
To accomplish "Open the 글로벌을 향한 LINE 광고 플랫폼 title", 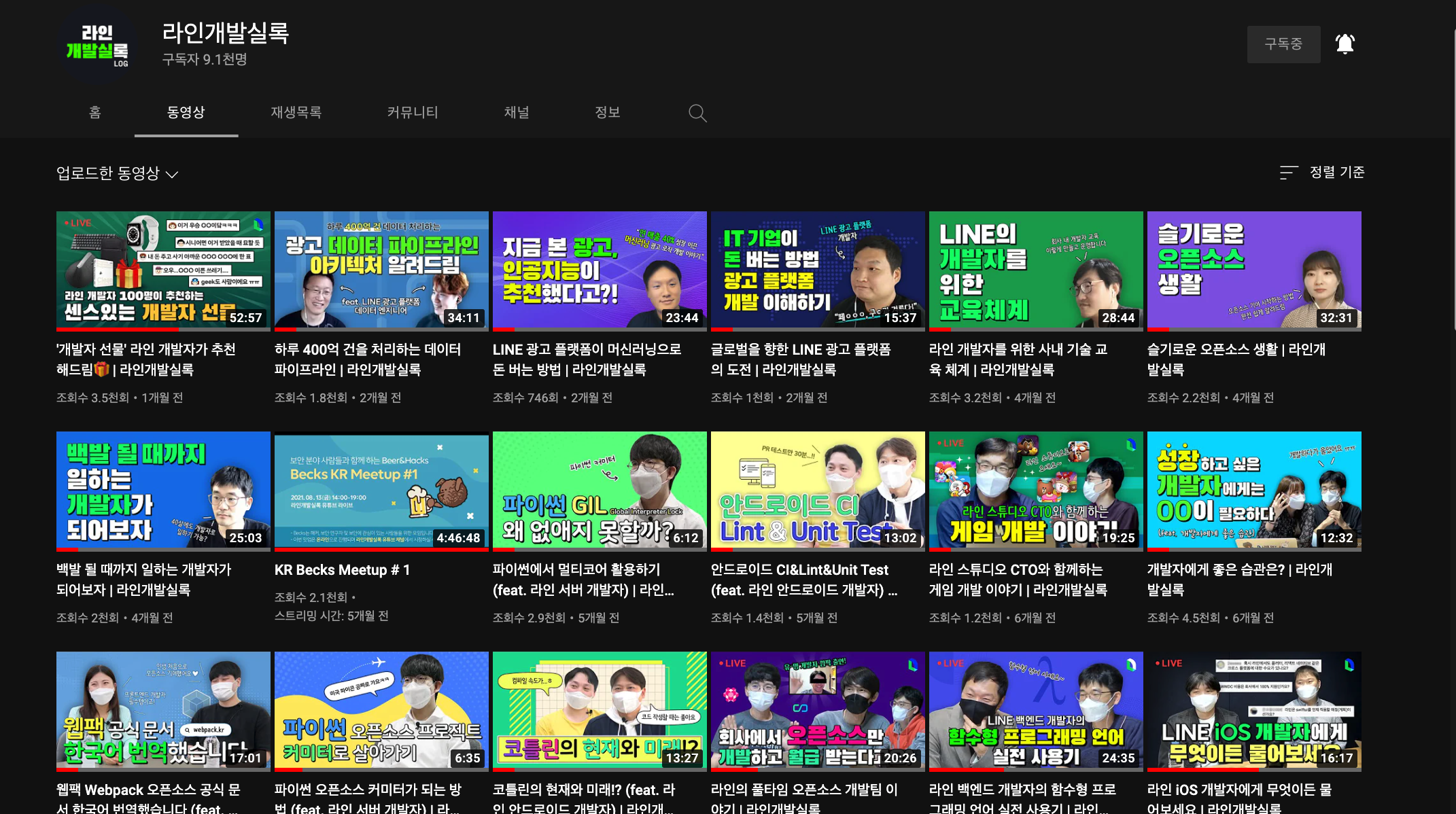I will coord(801,359).
